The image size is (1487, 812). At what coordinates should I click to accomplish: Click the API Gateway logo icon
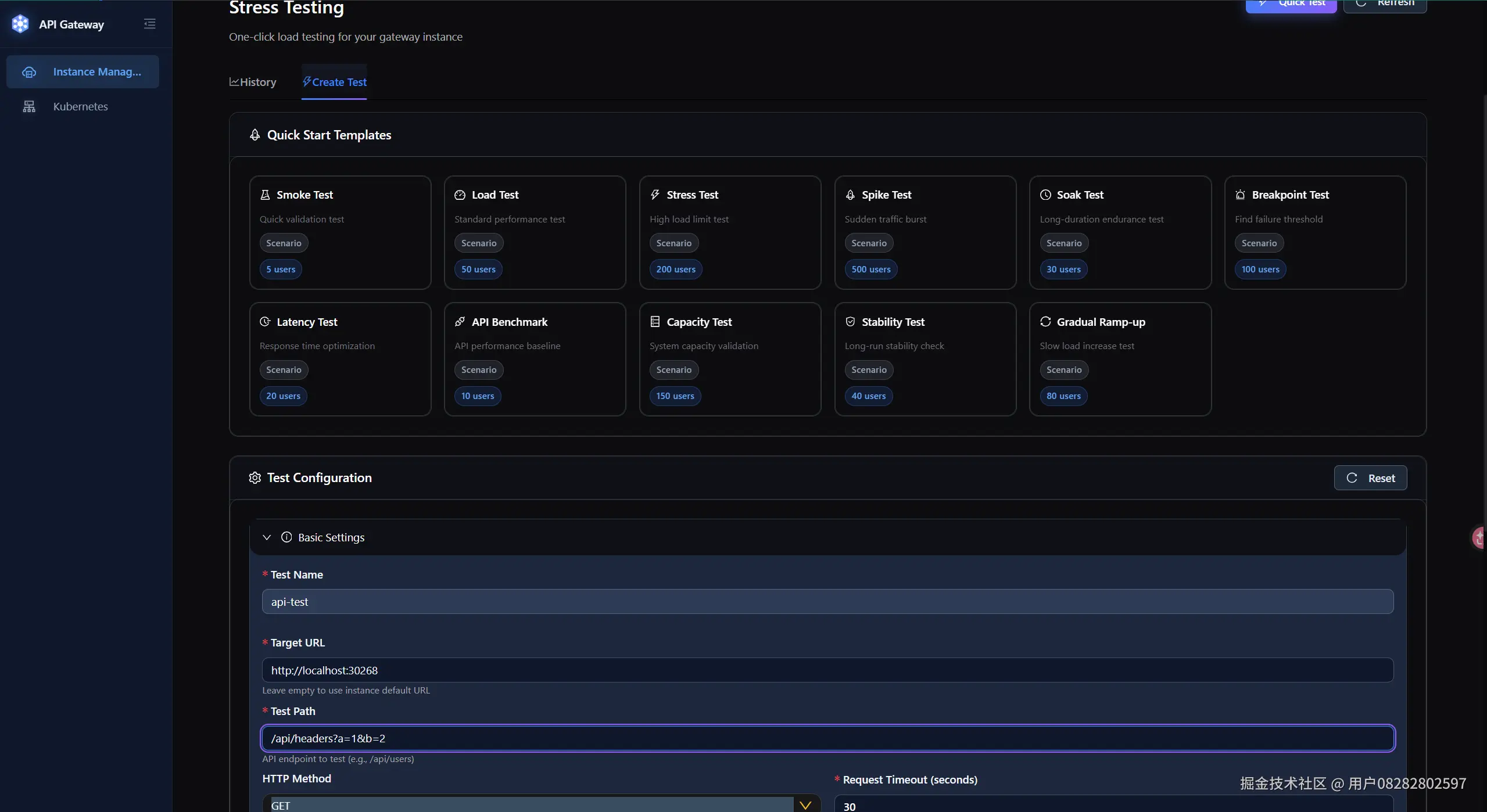(x=20, y=24)
